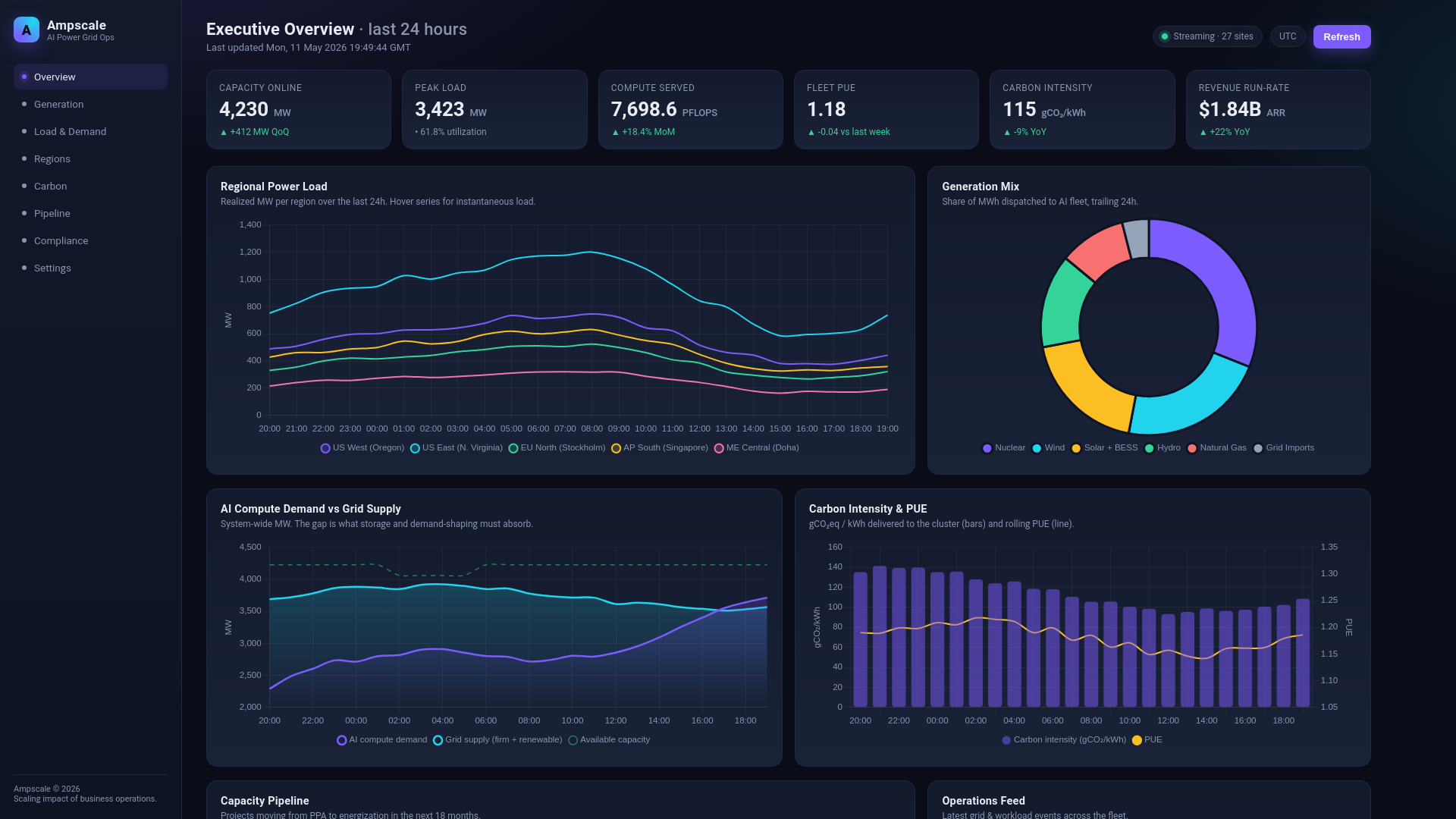Viewport: 1456px width, 819px height.
Task: Click the green streaming status dot
Action: pyautogui.click(x=1165, y=36)
